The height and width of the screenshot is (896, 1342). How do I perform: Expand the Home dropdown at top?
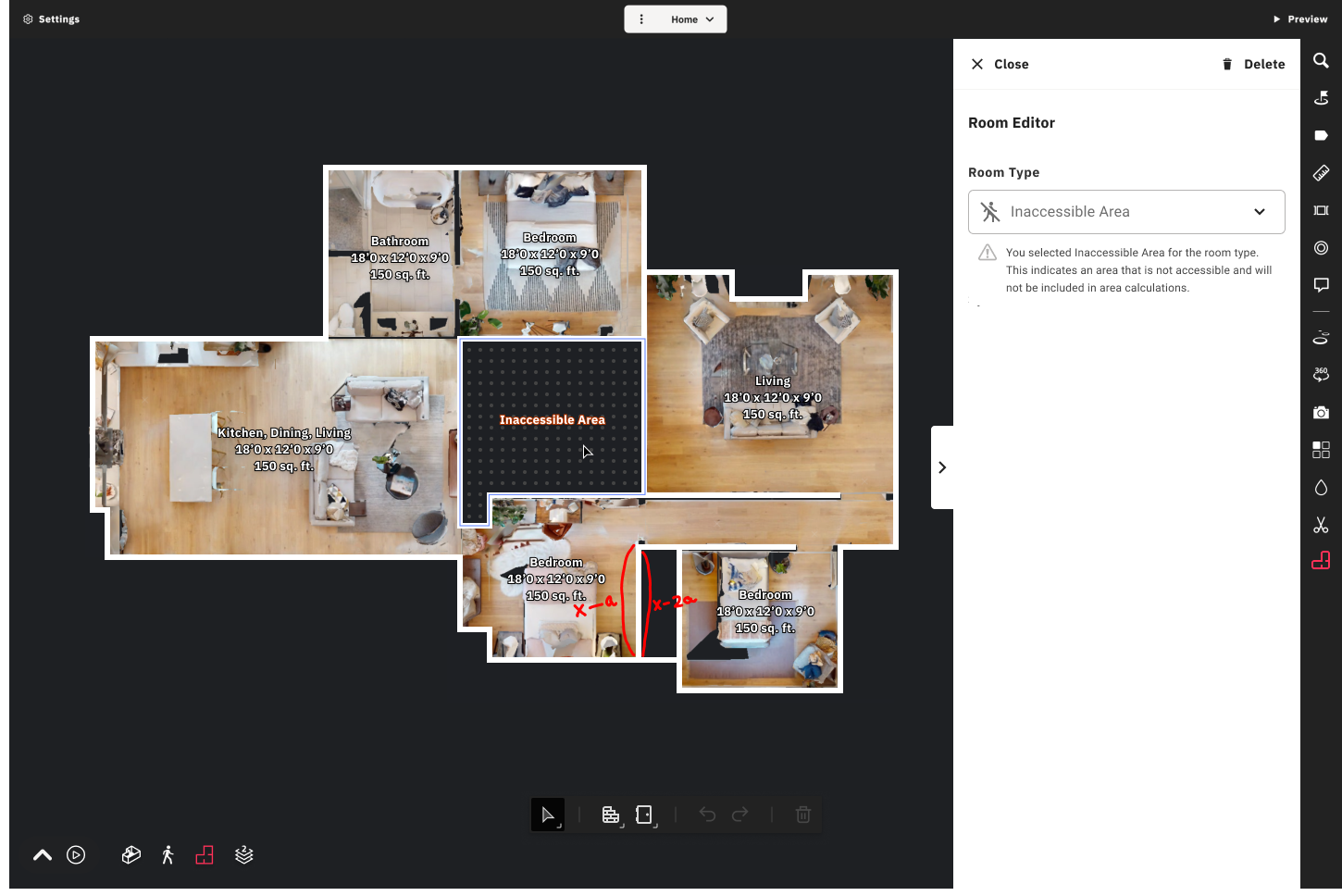point(693,19)
